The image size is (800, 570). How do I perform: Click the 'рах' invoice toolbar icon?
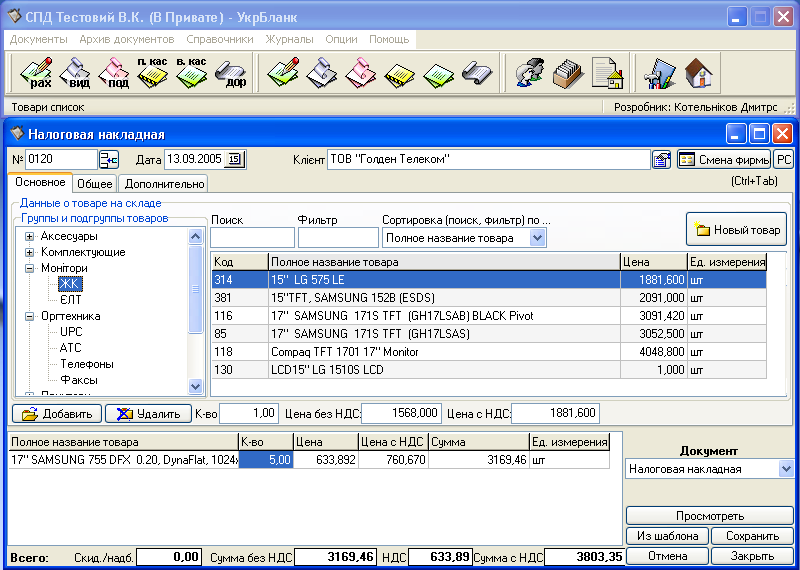tap(37, 74)
